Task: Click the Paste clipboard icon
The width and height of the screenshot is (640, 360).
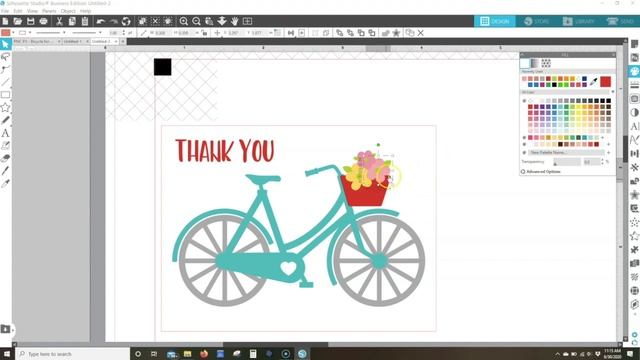Action: click(x=85, y=21)
